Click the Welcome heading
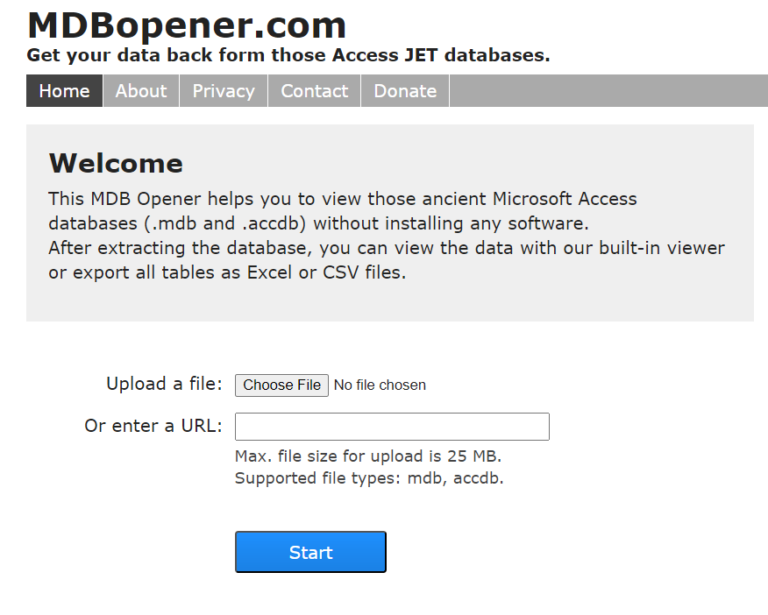The width and height of the screenshot is (768, 615). (x=116, y=163)
